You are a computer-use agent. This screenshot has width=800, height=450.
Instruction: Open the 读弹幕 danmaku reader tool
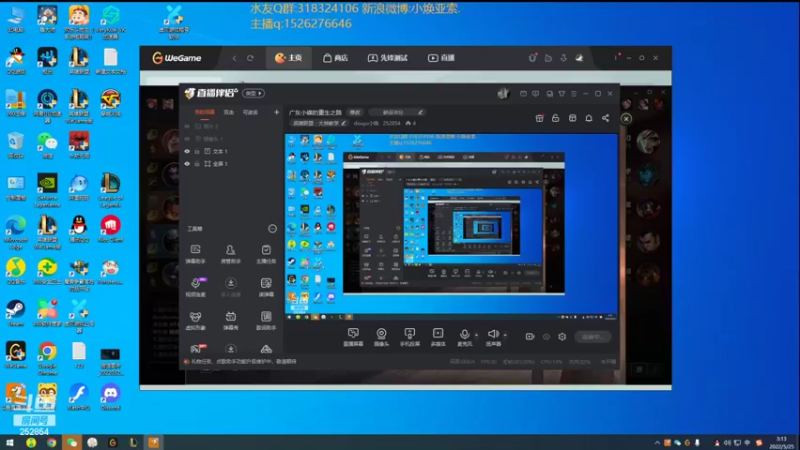point(266,287)
